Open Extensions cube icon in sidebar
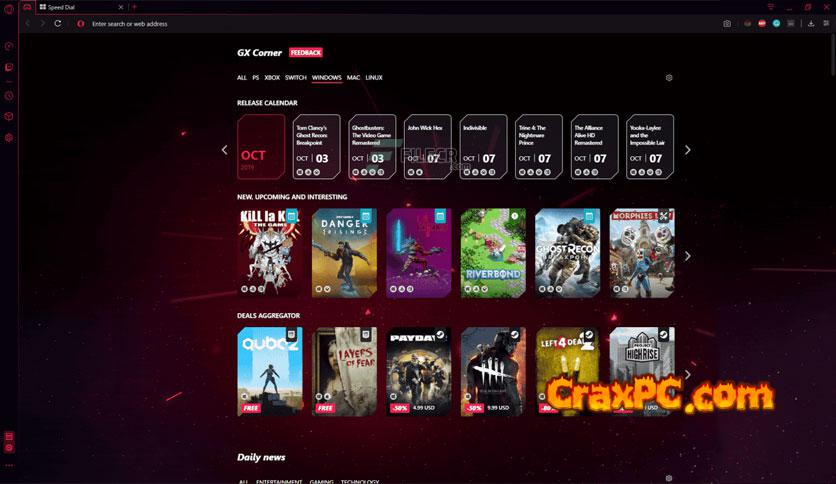The width and height of the screenshot is (836, 484). tap(9, 117)
